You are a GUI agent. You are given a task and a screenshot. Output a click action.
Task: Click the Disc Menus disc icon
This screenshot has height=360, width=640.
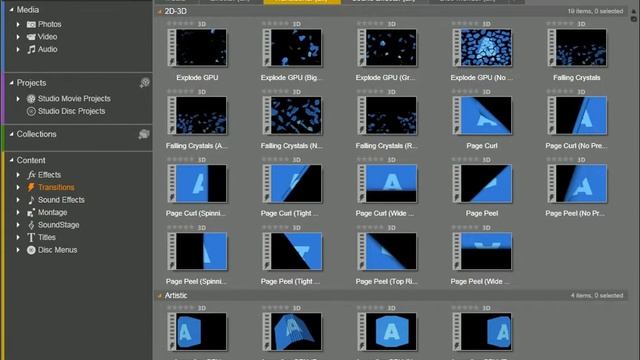coord(31,250)
